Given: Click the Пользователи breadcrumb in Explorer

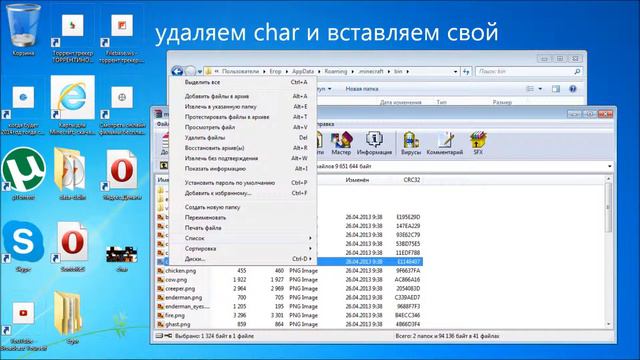Looking at the screenshot, I should coord(240,71).
